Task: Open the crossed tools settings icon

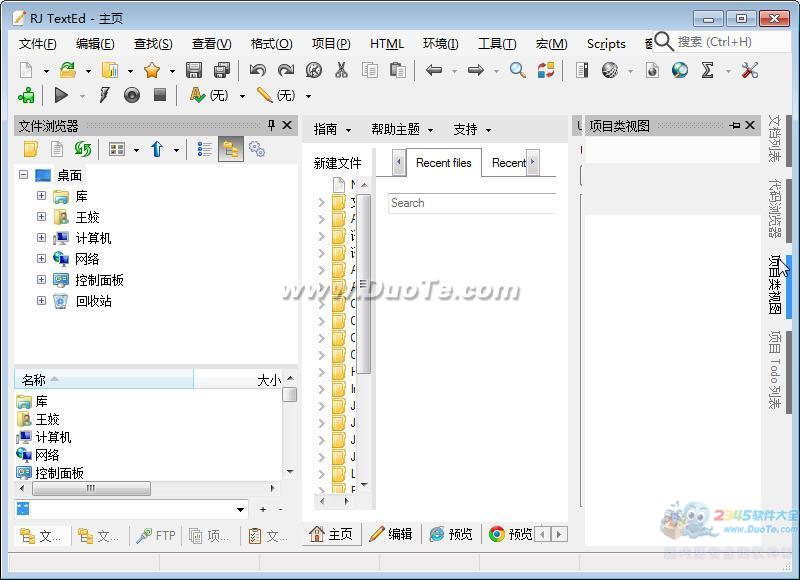Action: [749, 70]
